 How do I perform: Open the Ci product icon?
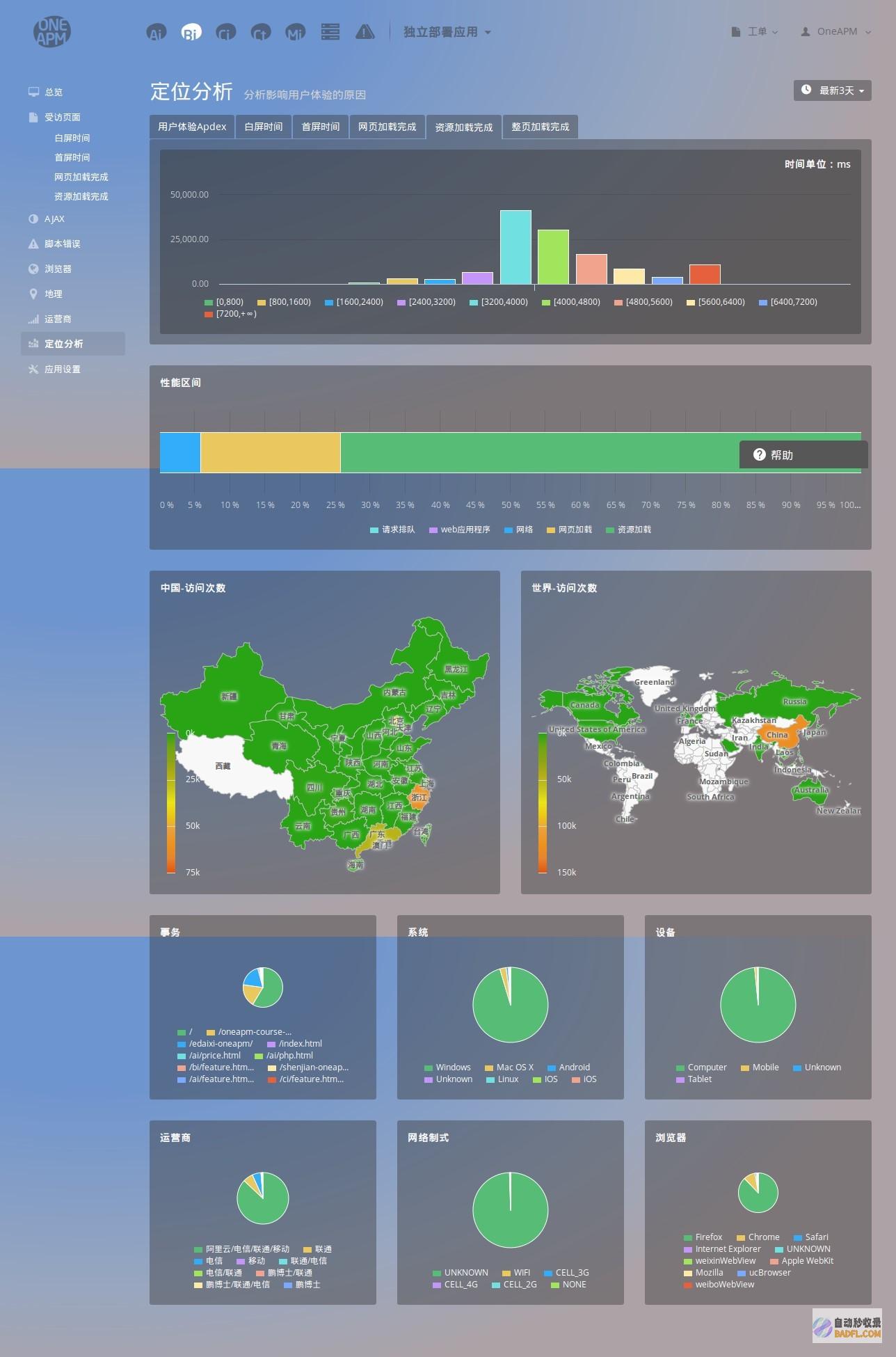[226, 32]
